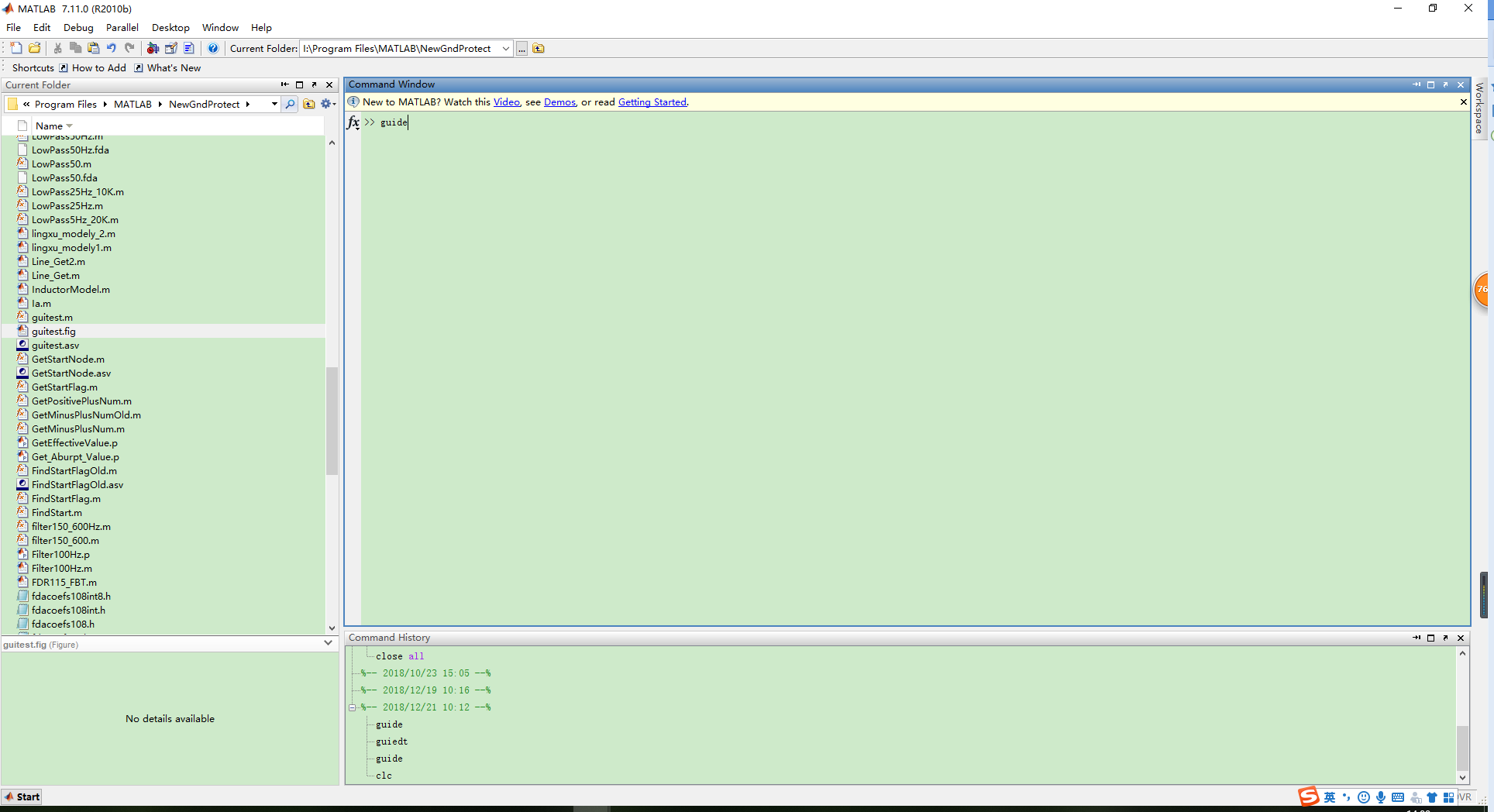Open the Window menu
Viewport: 1494px width, 812px height.
(220, 28)
